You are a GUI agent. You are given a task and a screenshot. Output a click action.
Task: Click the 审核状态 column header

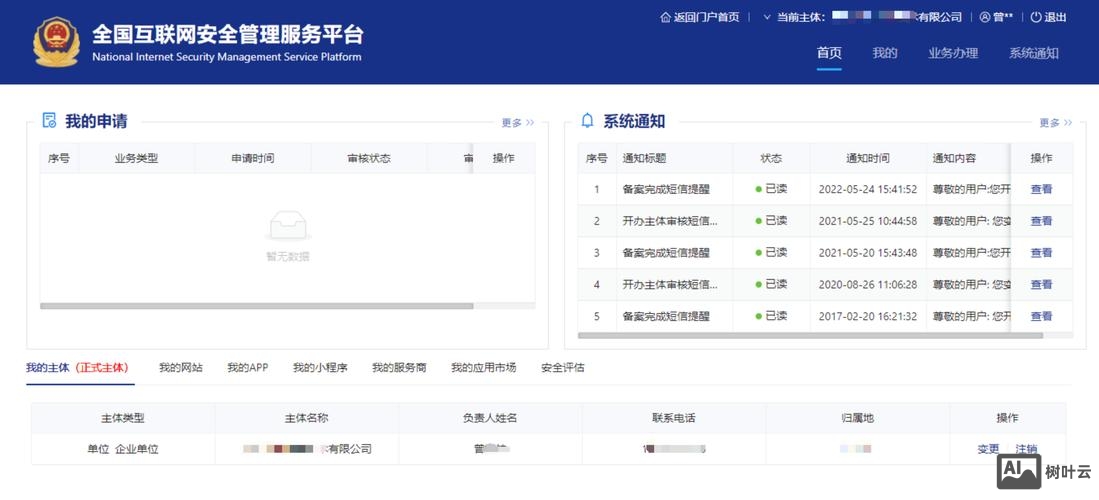369,158
